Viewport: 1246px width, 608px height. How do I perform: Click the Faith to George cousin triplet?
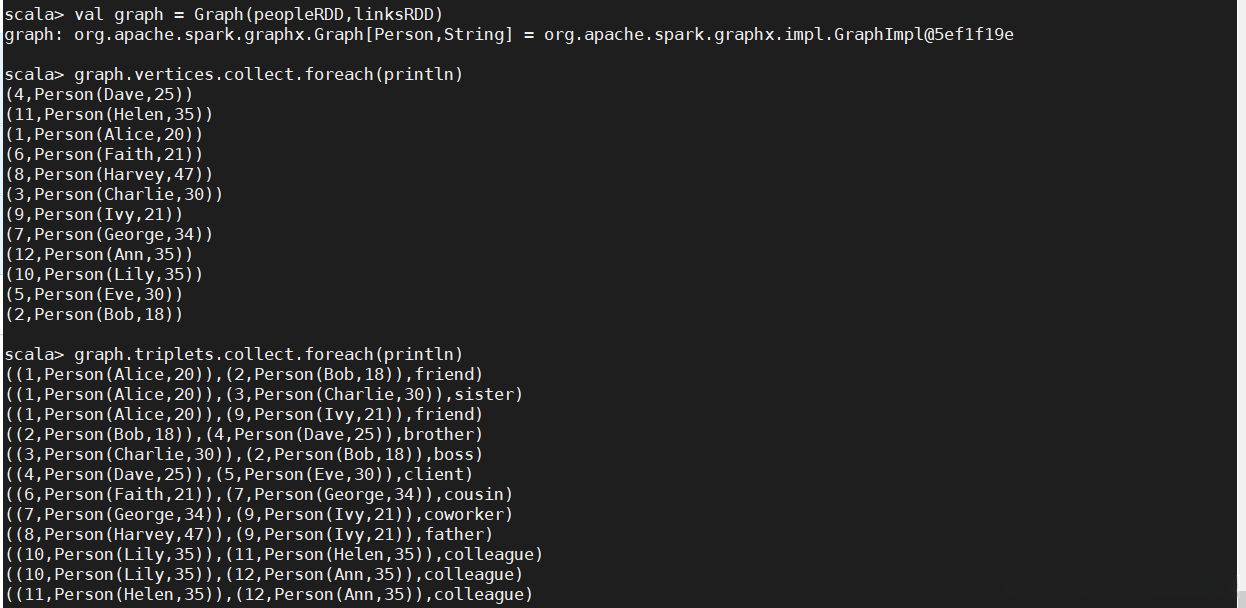coord(259,494)
